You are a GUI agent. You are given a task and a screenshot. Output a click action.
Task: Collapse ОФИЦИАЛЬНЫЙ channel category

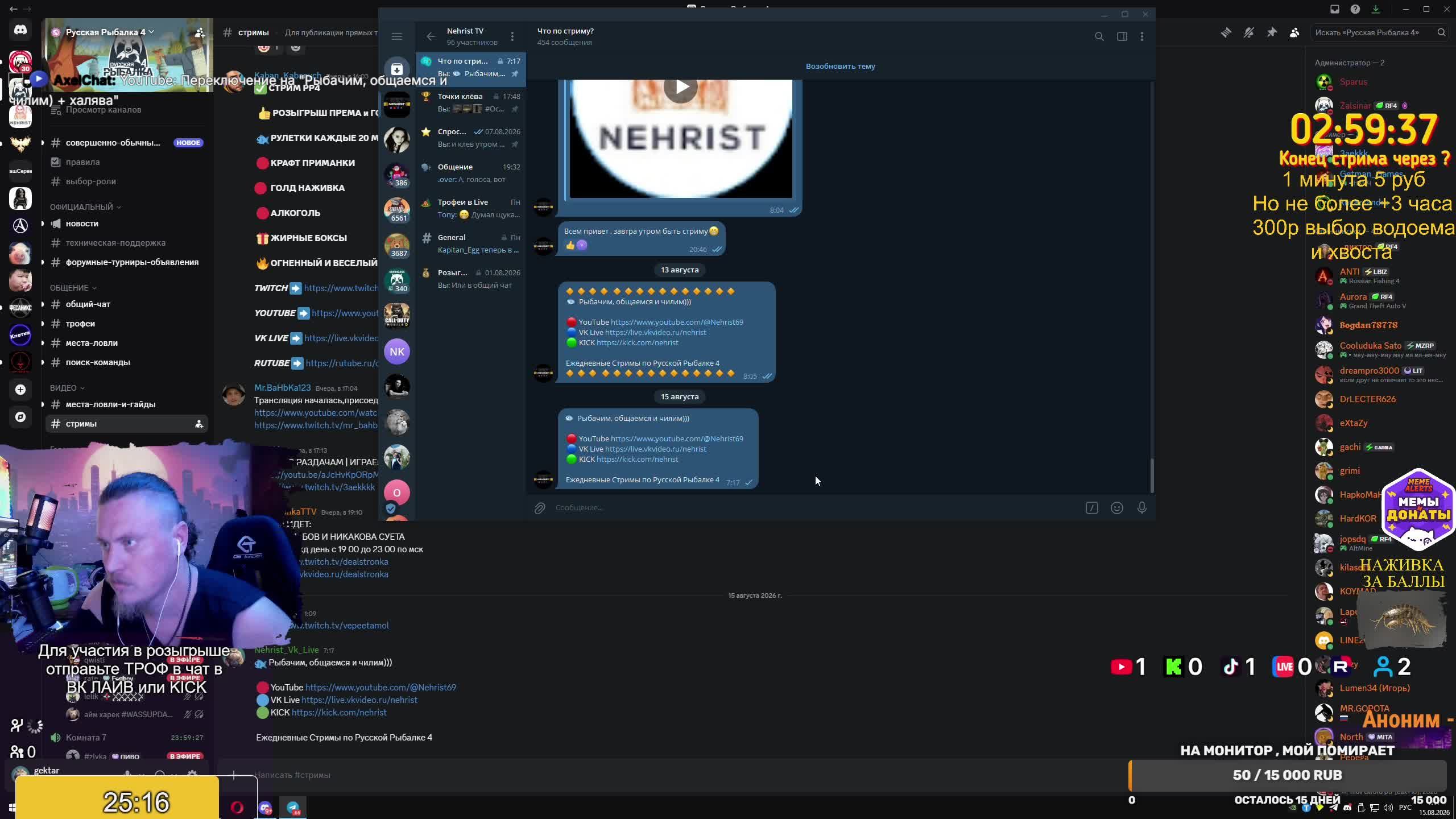click(85, 207)
